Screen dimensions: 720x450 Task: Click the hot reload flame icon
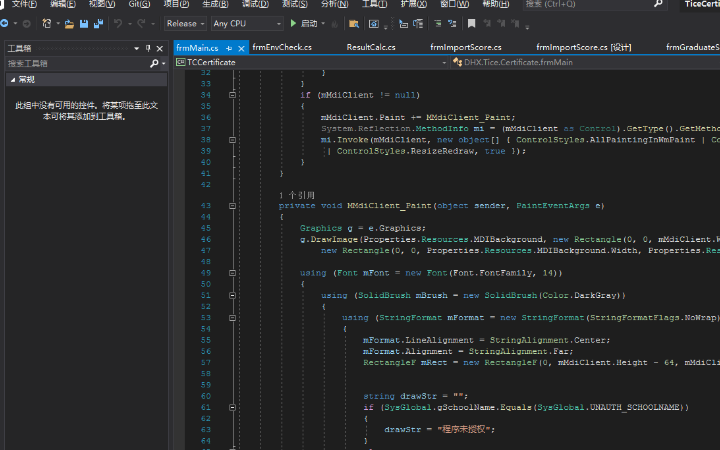(x=335, y=24)
